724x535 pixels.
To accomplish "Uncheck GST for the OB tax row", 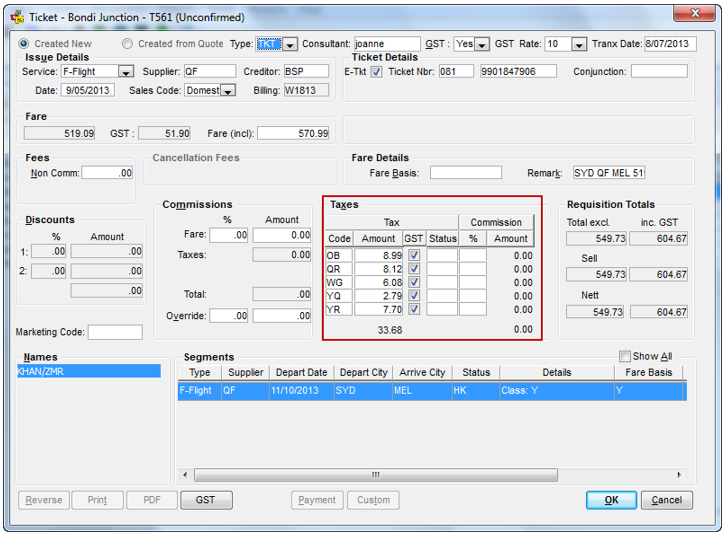I will 414,256.
